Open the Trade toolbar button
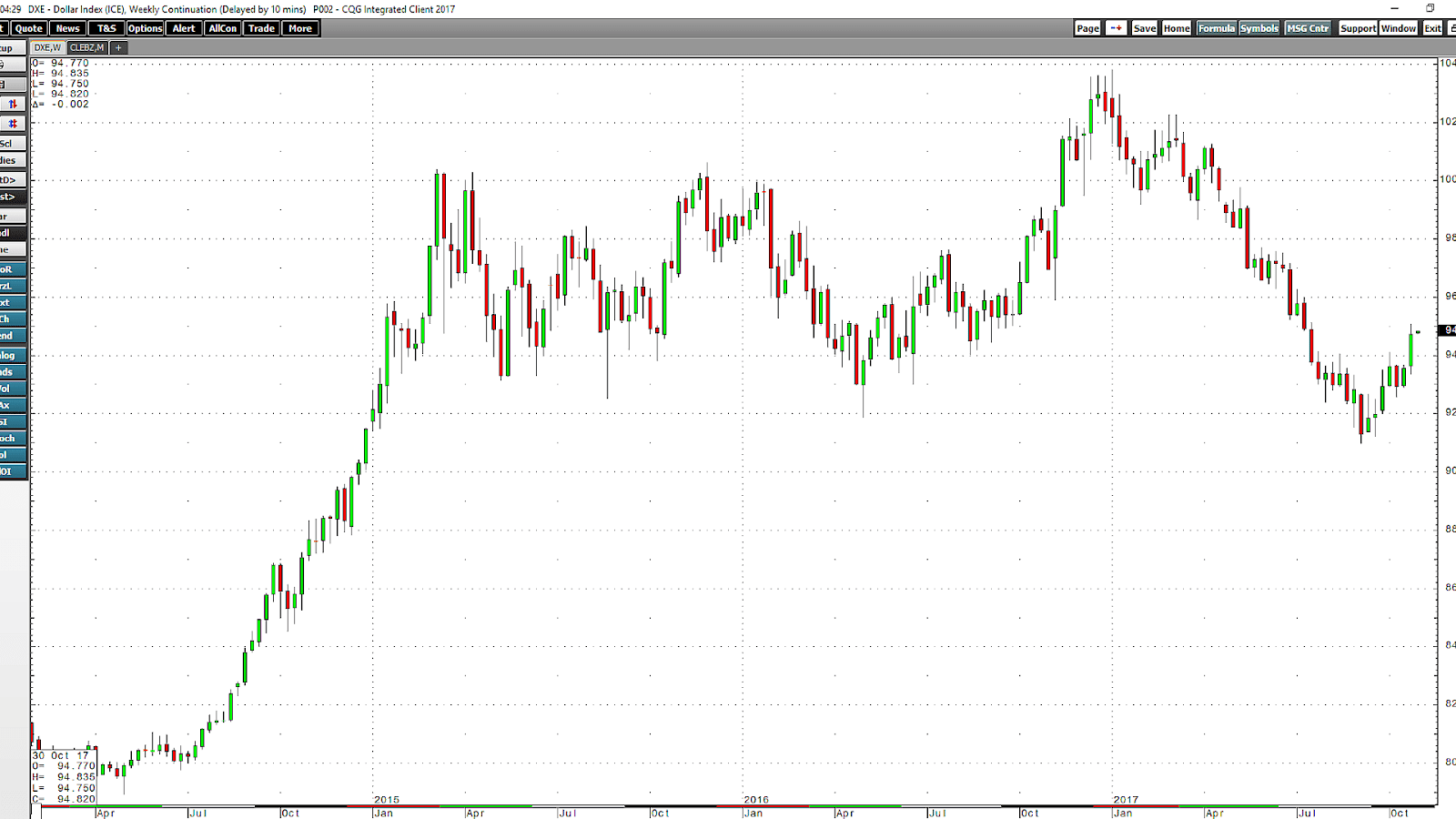 tap(261, 28)
